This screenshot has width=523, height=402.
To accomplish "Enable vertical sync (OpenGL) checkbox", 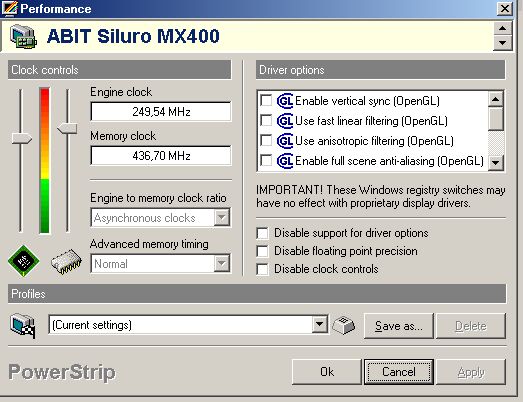I will (266, 100).
